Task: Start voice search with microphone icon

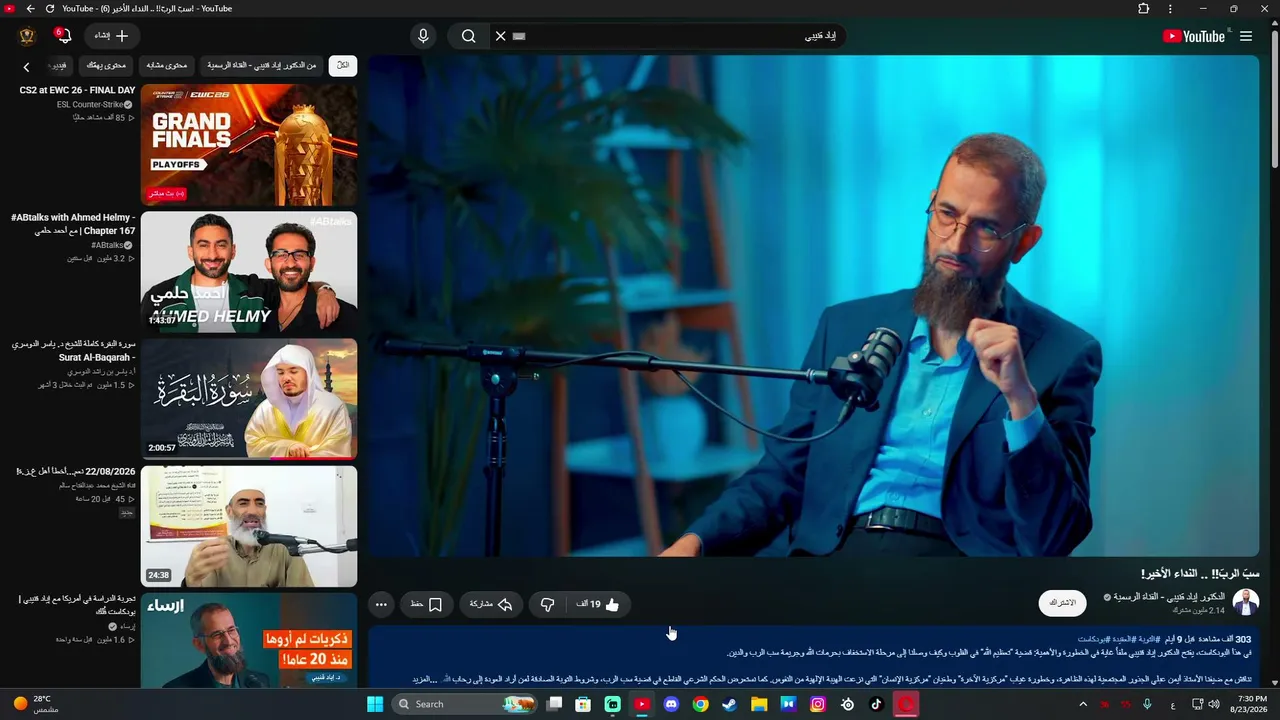Action: pyautogui.click(x=423, y=36)
